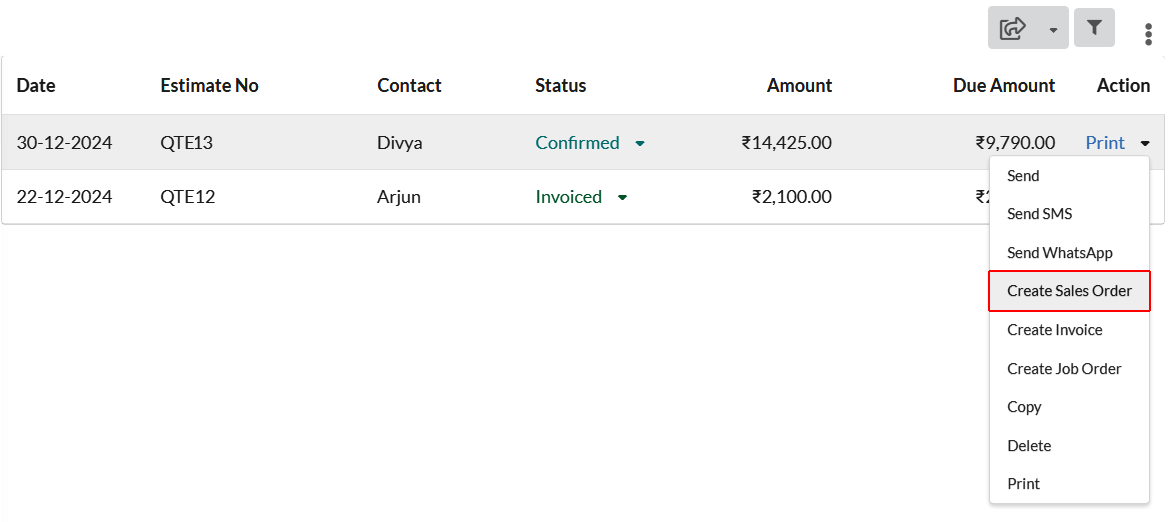Click the filter funnel icon

pos(1094,28)
